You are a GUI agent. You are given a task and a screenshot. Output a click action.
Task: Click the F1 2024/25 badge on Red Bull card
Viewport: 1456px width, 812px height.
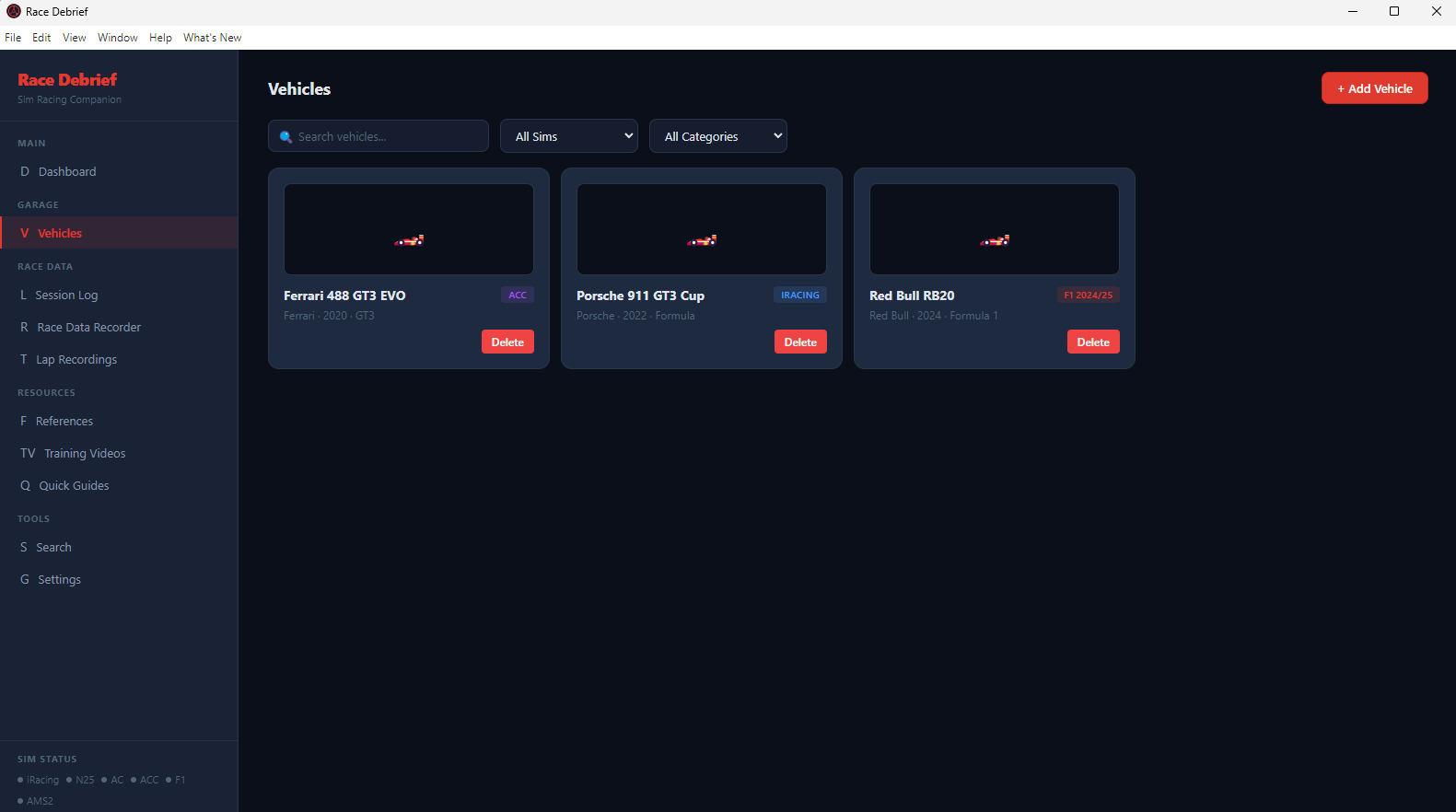pos(1089,296)
